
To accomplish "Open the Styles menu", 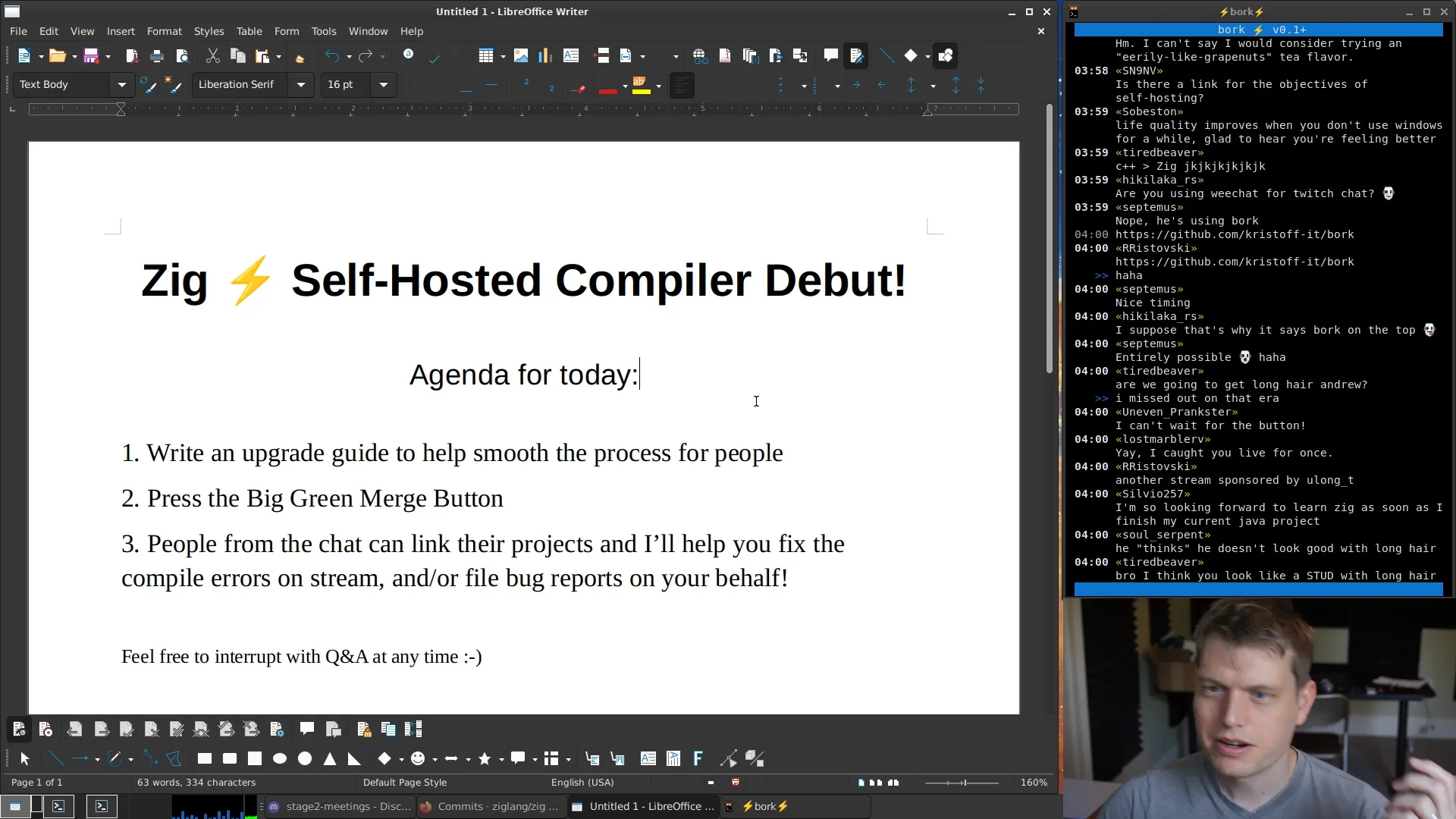I will (209, 31).
